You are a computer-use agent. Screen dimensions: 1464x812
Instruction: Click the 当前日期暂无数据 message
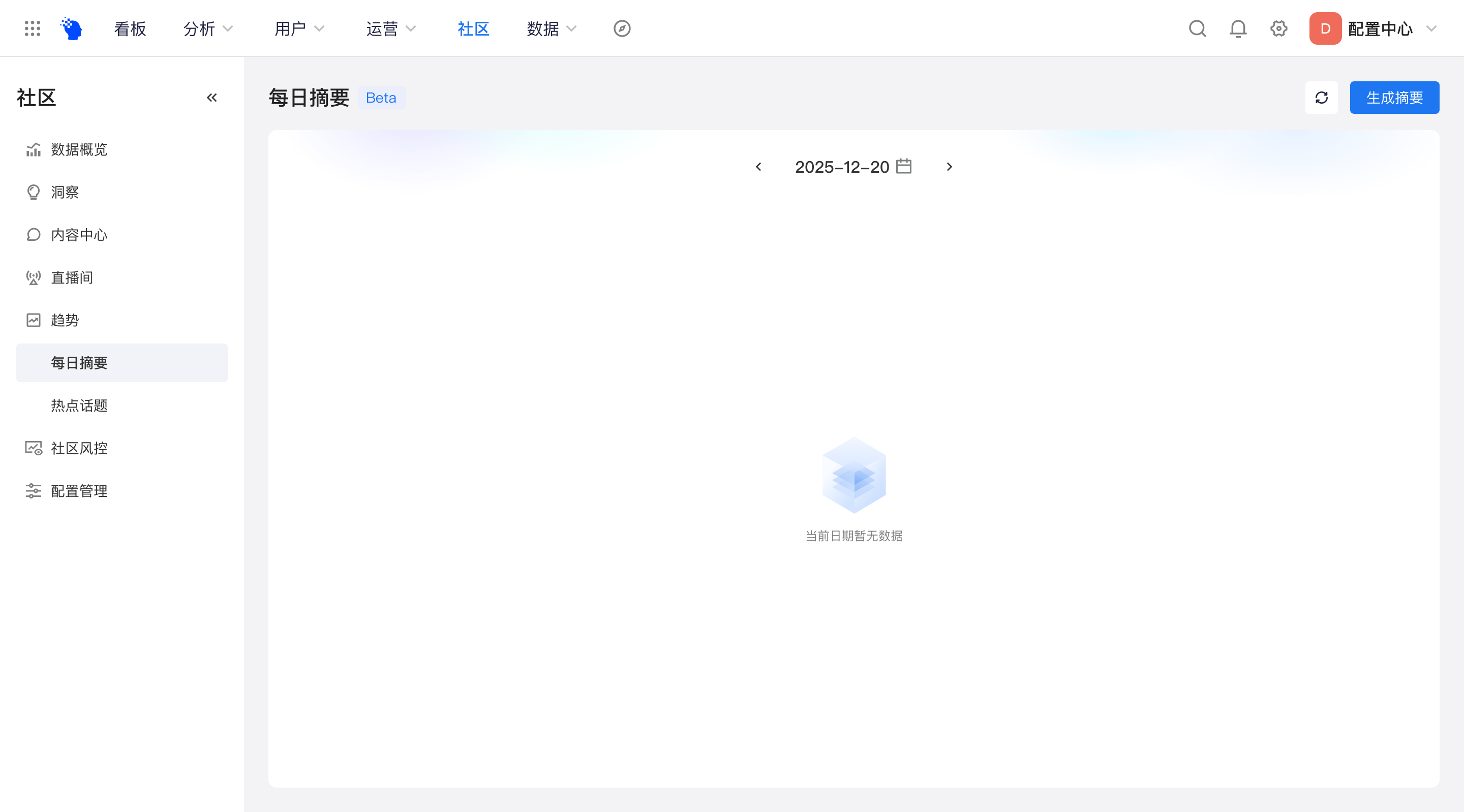853,536
